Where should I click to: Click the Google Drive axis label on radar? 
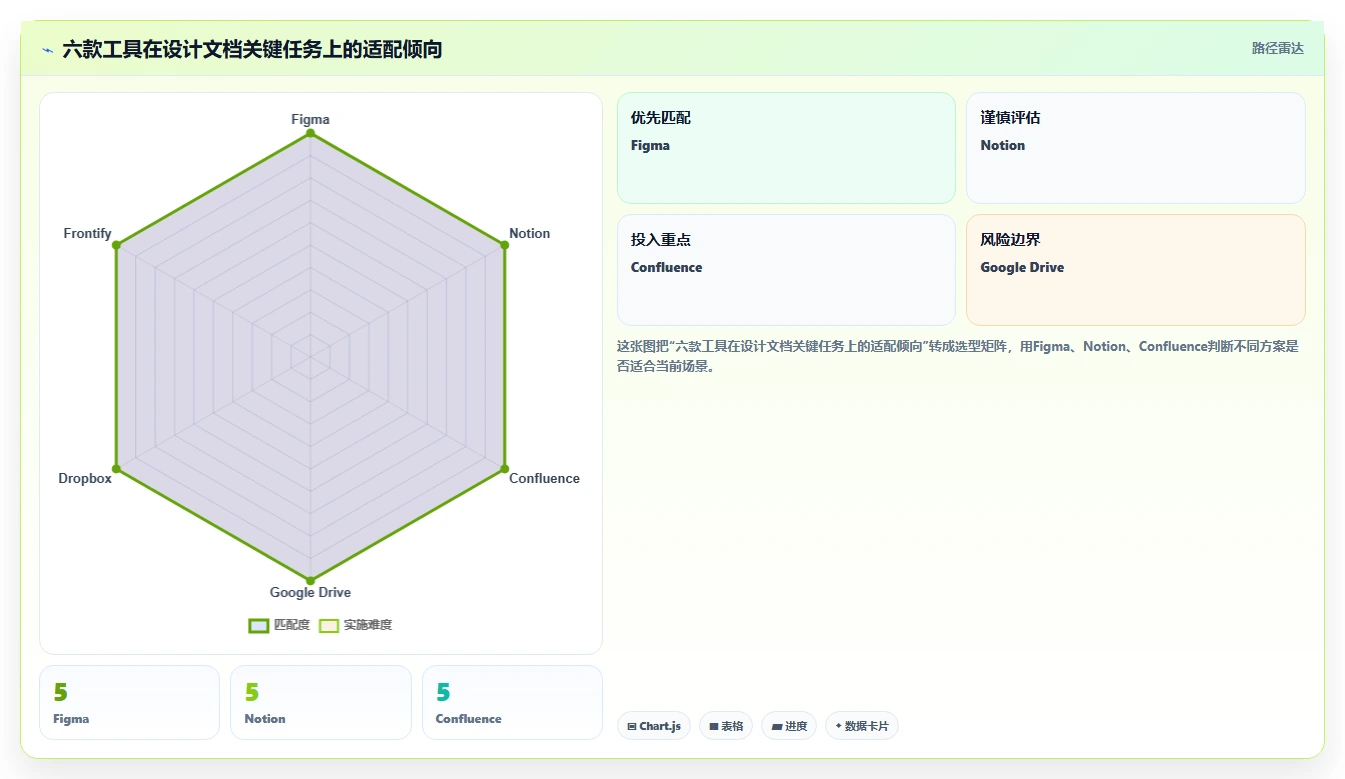[310, 592]
